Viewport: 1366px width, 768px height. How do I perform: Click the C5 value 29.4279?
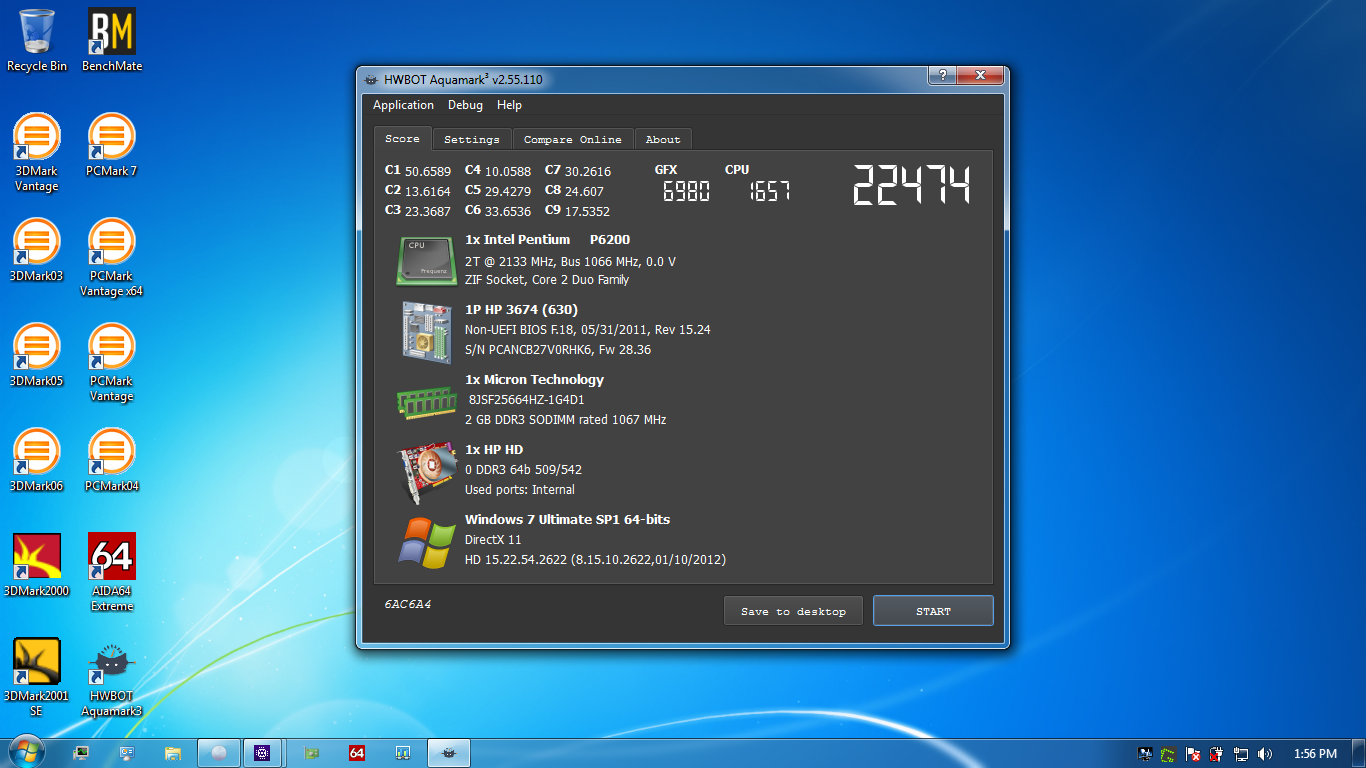click(508, 191)
